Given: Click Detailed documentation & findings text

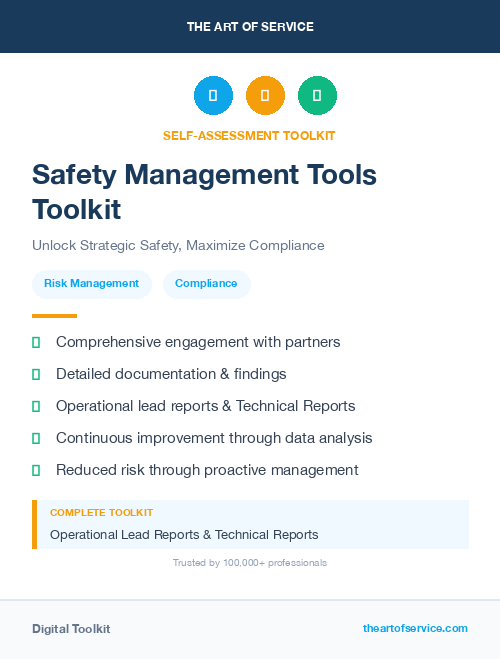Looking at the screenshot, I should click(171, 374).
